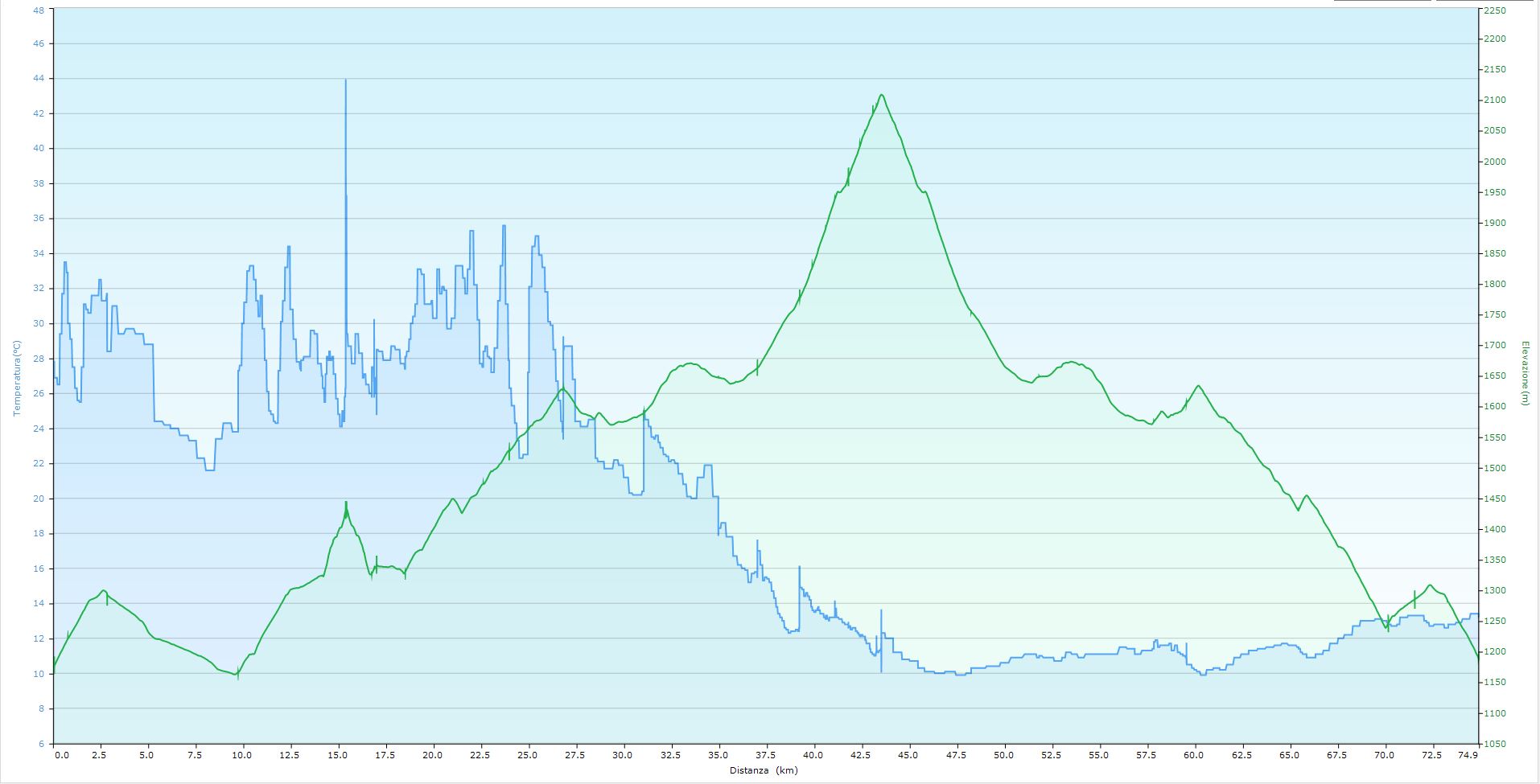
Task: Click the 60.0 km distance tick label
Action: (1194, 755)
